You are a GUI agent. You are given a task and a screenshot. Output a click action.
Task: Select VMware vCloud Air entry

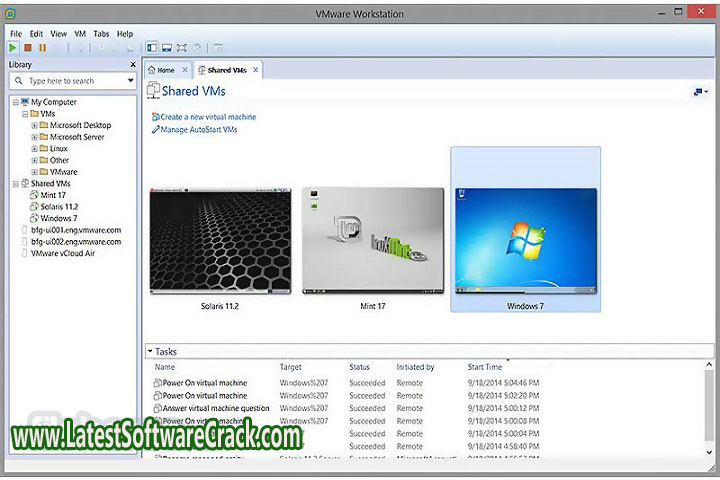click(x=63, y=253)
